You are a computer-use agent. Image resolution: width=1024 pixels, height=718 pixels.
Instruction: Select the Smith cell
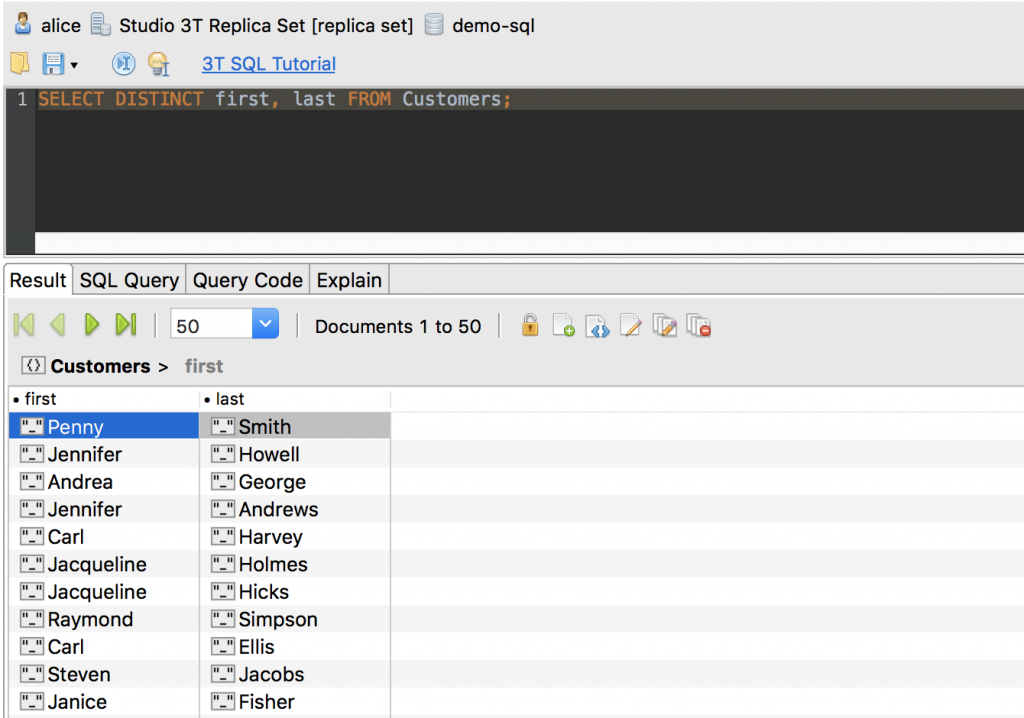coord(295,426)
